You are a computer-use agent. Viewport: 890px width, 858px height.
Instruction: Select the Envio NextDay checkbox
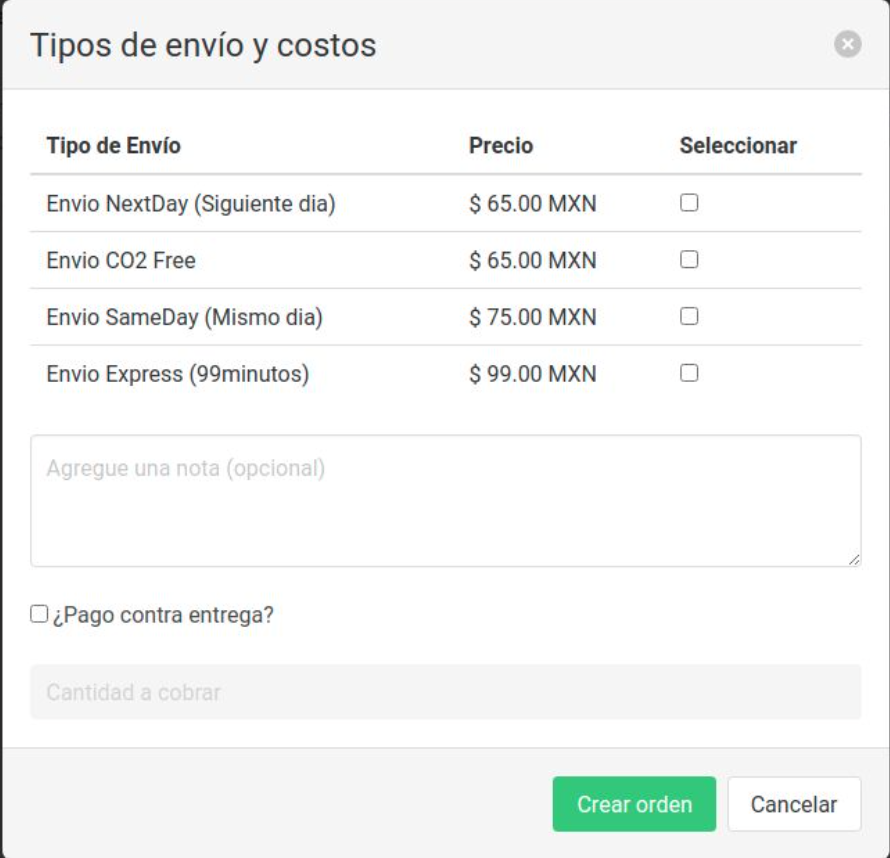click(x=689, y=203)
